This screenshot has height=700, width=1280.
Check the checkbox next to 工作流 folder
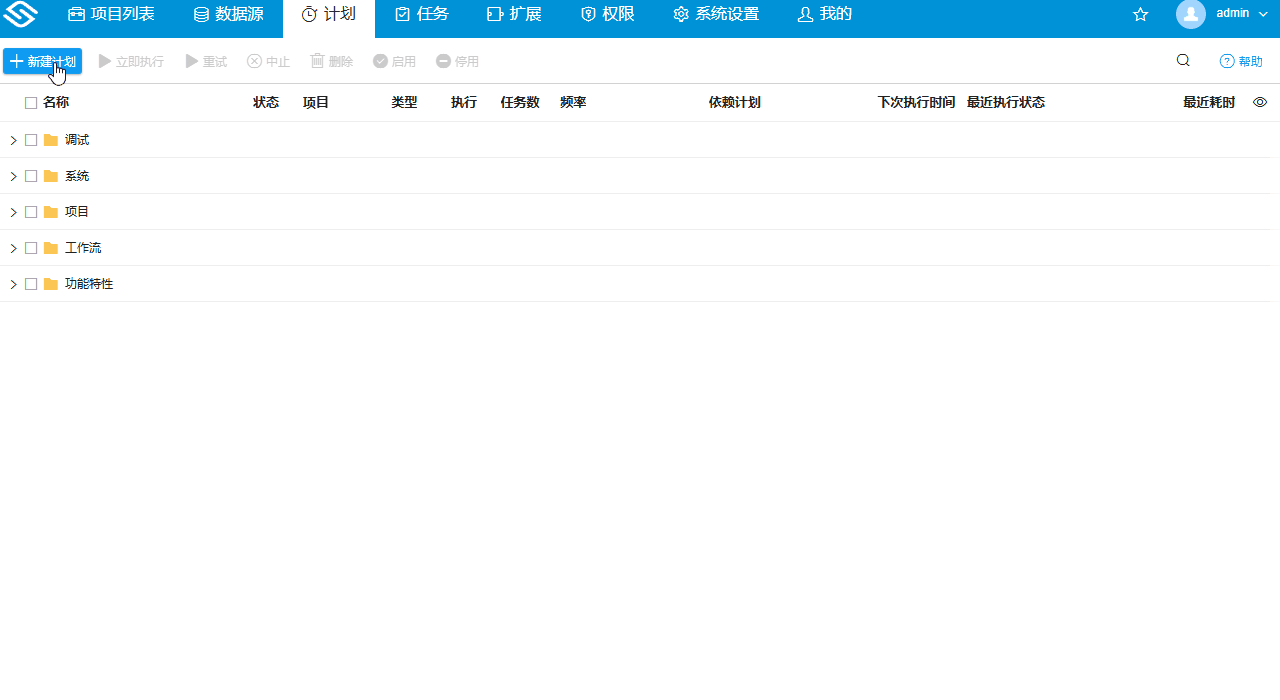(31, 247)
